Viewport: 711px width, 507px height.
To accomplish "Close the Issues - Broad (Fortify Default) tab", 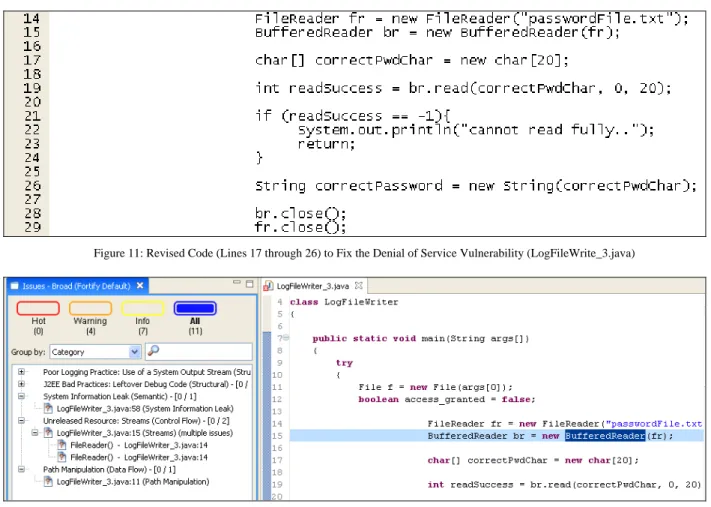I will (x=140, y=286).
